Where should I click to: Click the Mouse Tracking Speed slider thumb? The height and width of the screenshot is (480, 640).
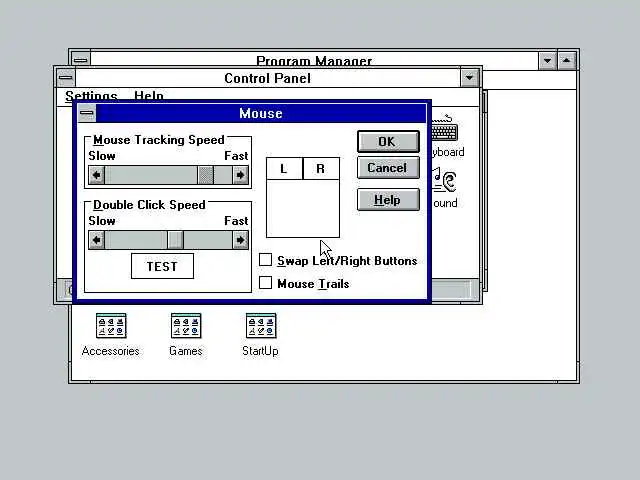click(x=205, y=175)
